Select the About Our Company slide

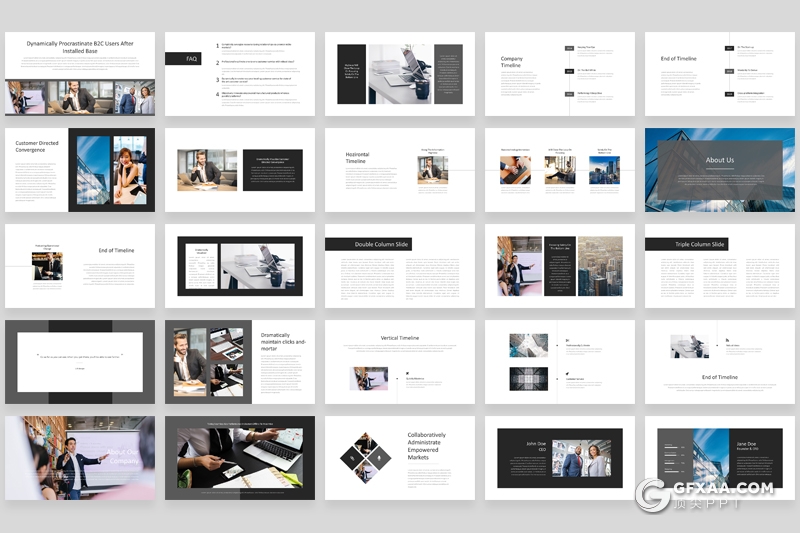tap(79, 458)
